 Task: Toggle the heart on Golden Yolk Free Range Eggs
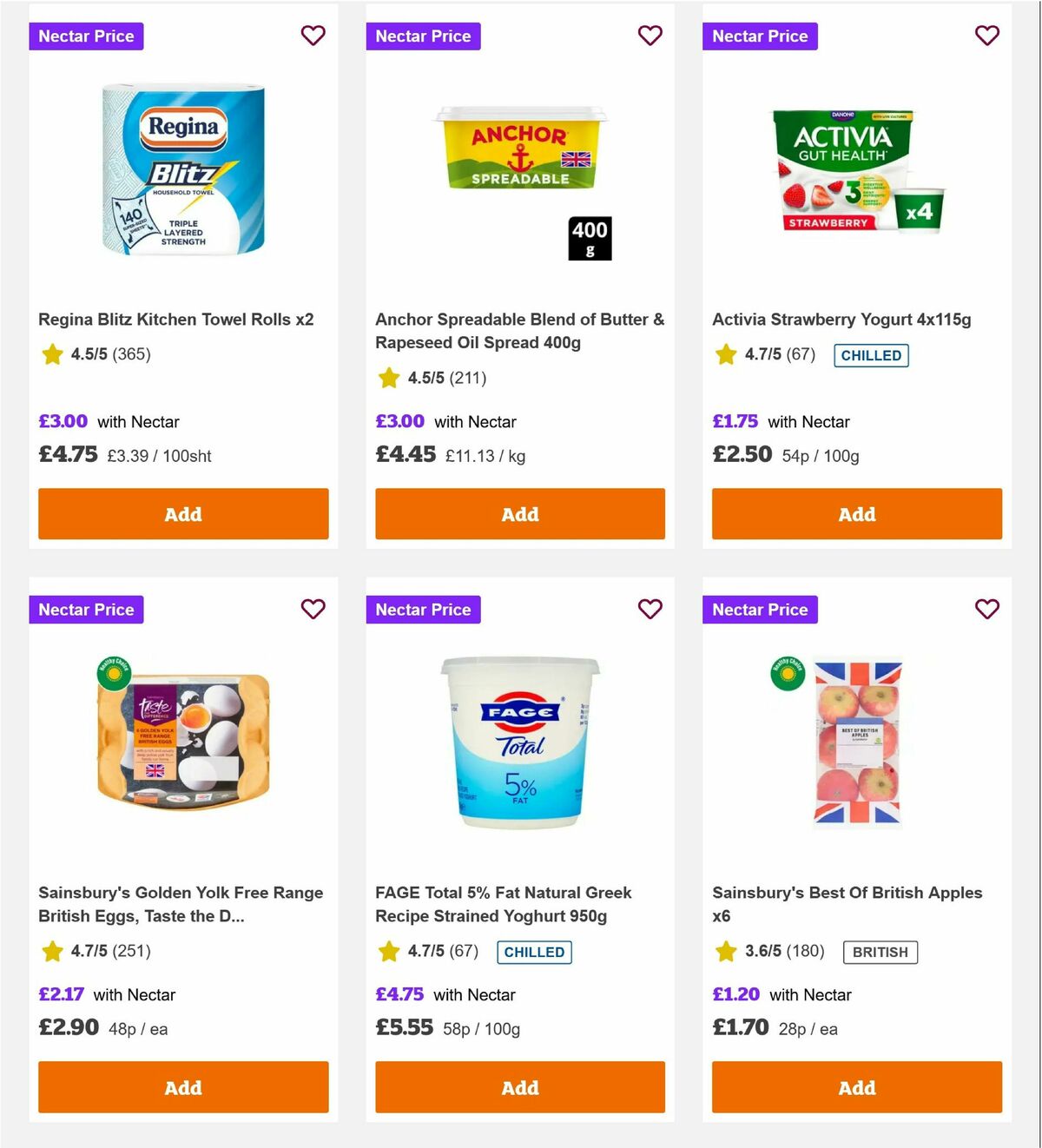click(313, 610)
